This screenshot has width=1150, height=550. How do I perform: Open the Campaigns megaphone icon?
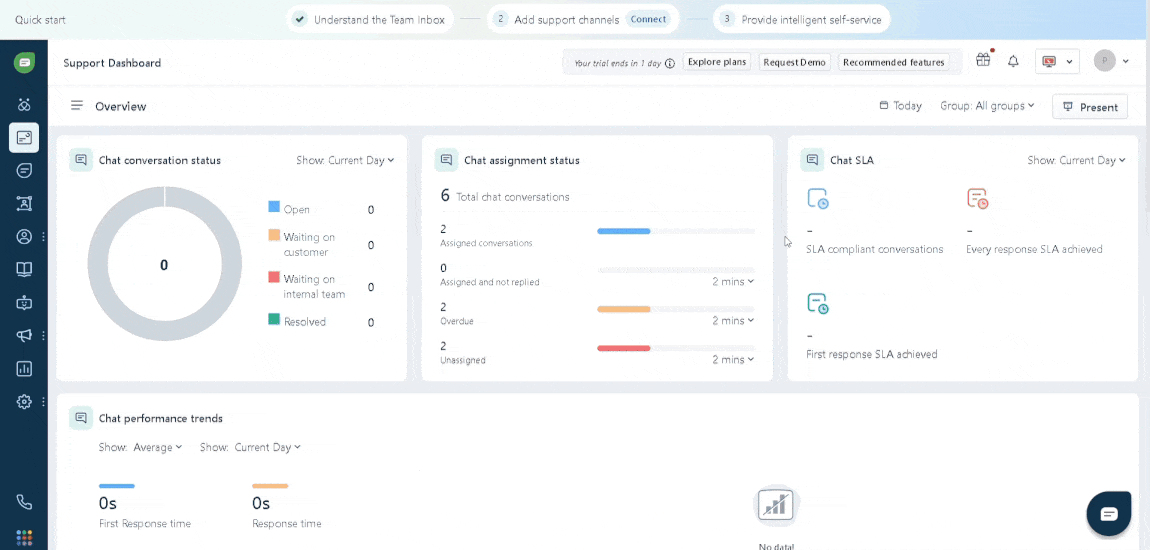coord(24,335)
